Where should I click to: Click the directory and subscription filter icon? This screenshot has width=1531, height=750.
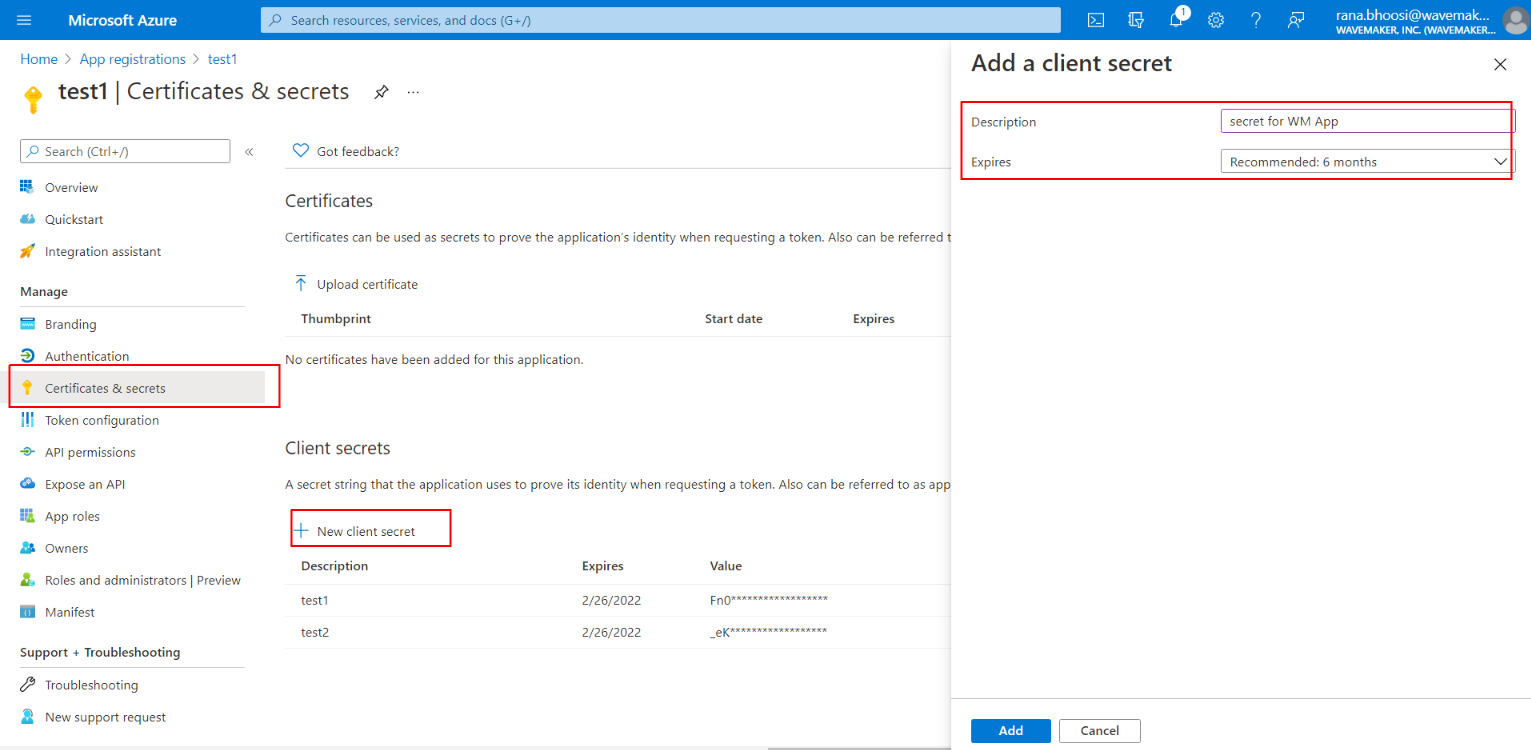1136,20
